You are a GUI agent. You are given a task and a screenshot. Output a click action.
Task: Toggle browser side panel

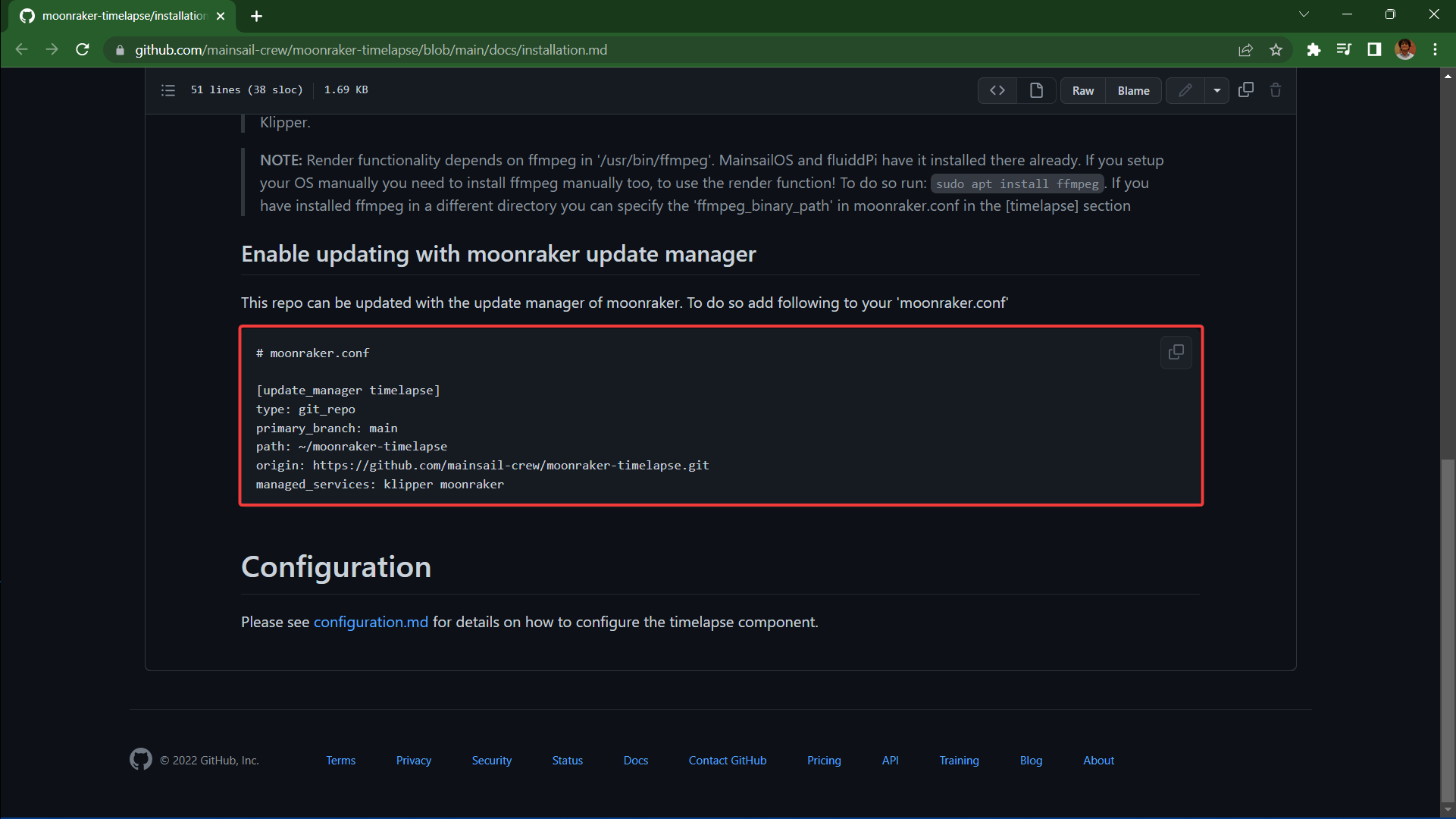[1374, 50]
